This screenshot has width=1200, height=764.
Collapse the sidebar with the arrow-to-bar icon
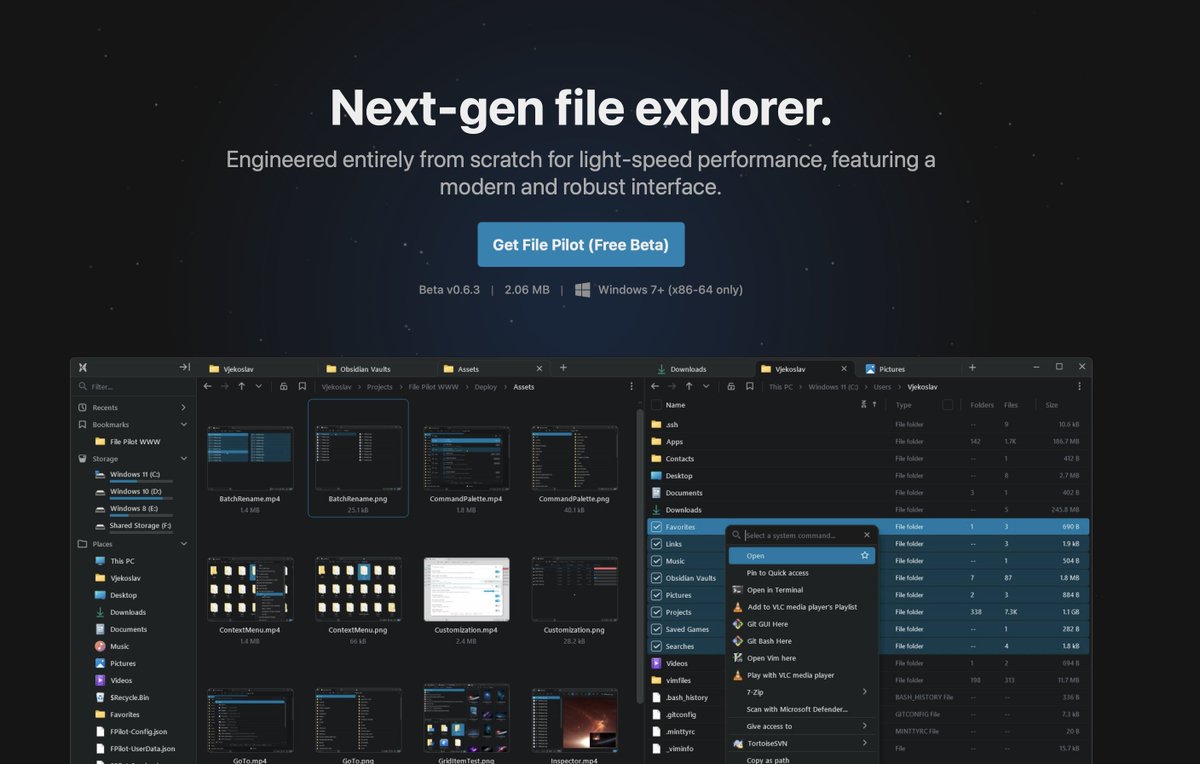(x=184, y=368)
